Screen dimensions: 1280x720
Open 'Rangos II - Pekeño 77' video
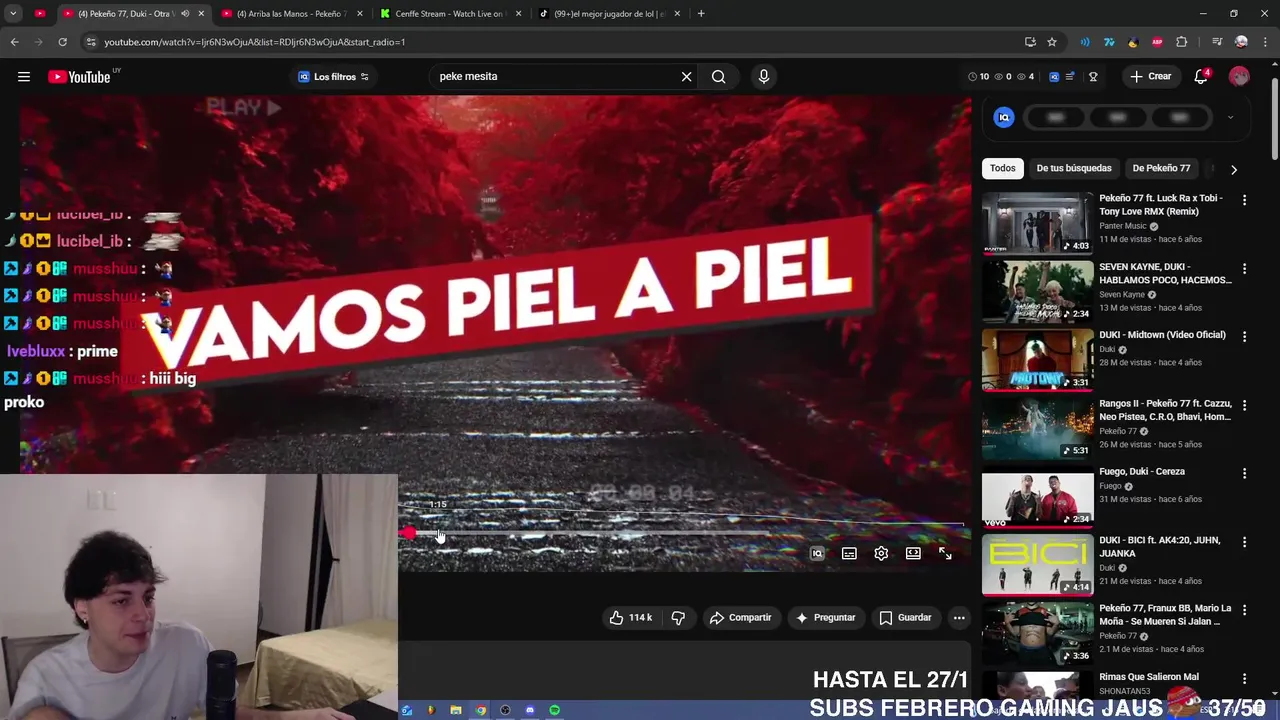coord(1165,410)
